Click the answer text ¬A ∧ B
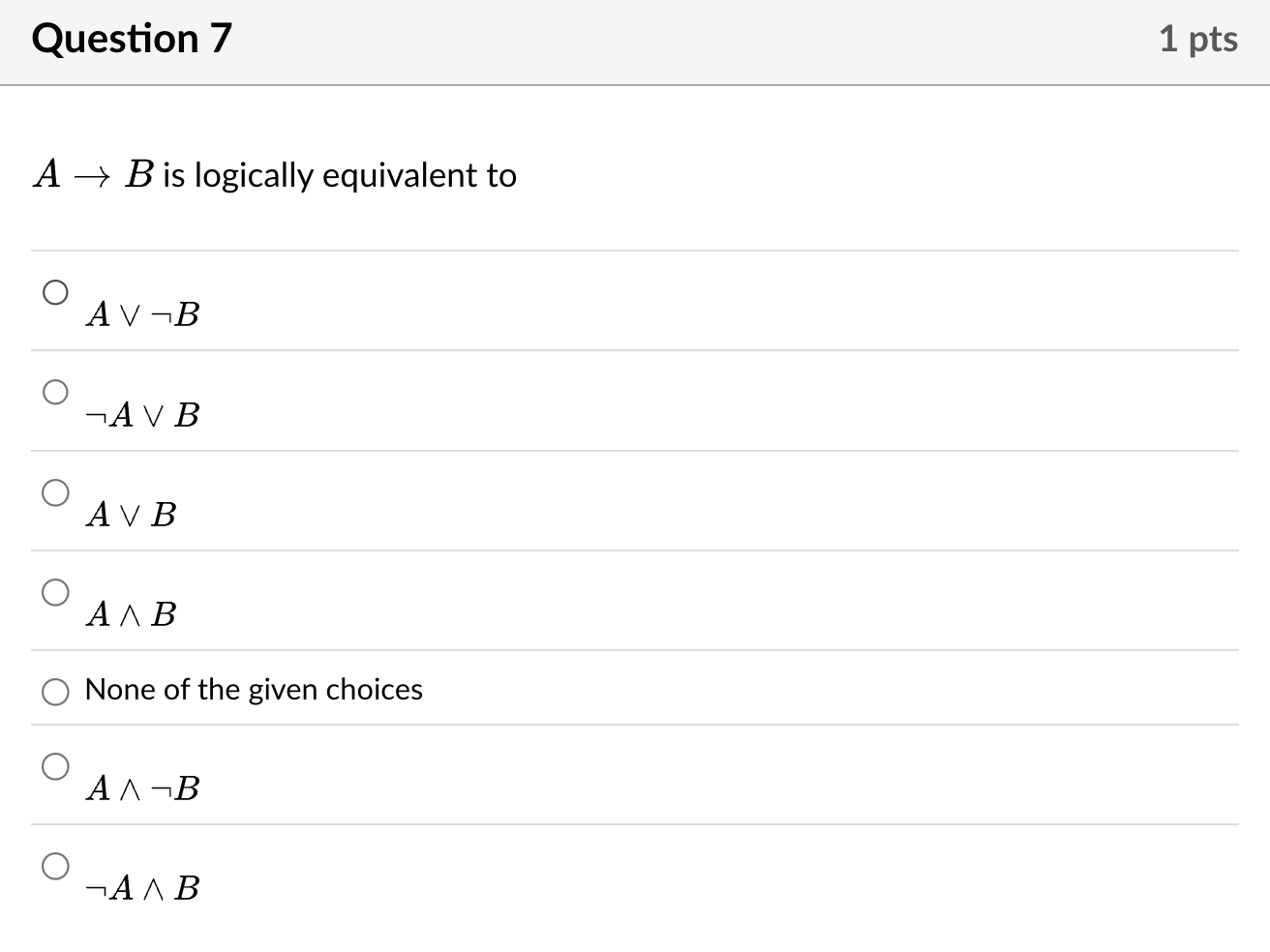Image resolution: width=1270 pixels, height=952 pixels. click(x=142, y=886)
